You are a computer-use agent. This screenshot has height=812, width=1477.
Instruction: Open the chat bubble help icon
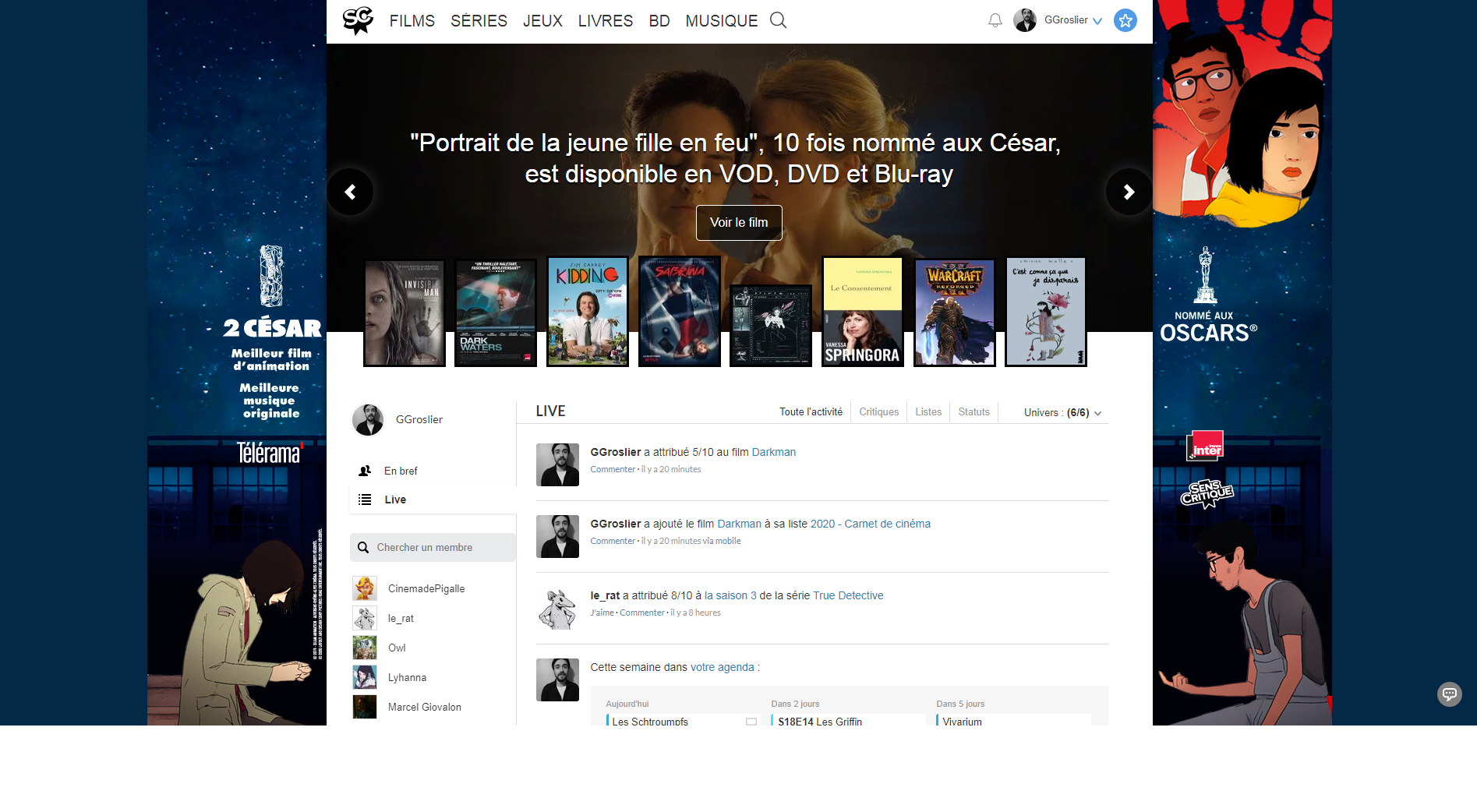[1449, 694]
